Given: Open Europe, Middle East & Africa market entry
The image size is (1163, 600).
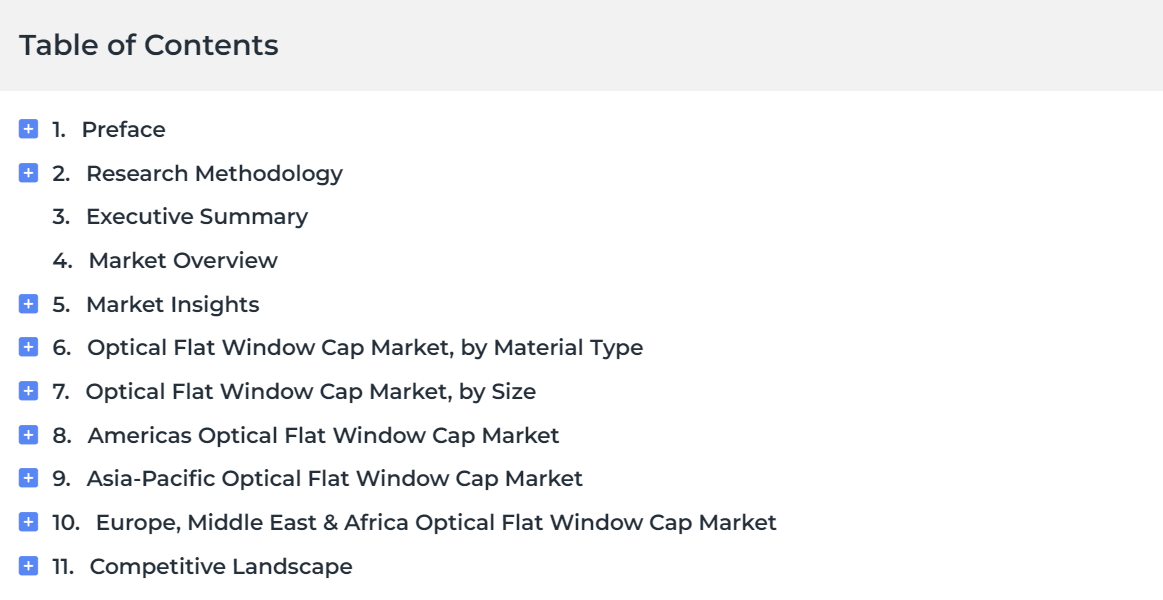Looking at the screenshot, I should coord(436,523).
